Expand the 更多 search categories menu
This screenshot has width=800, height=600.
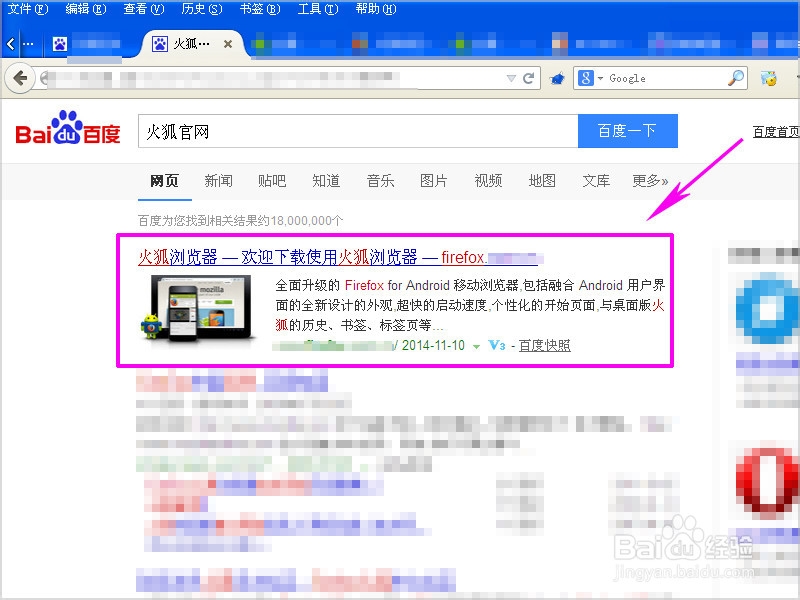[x=650, y=181]
